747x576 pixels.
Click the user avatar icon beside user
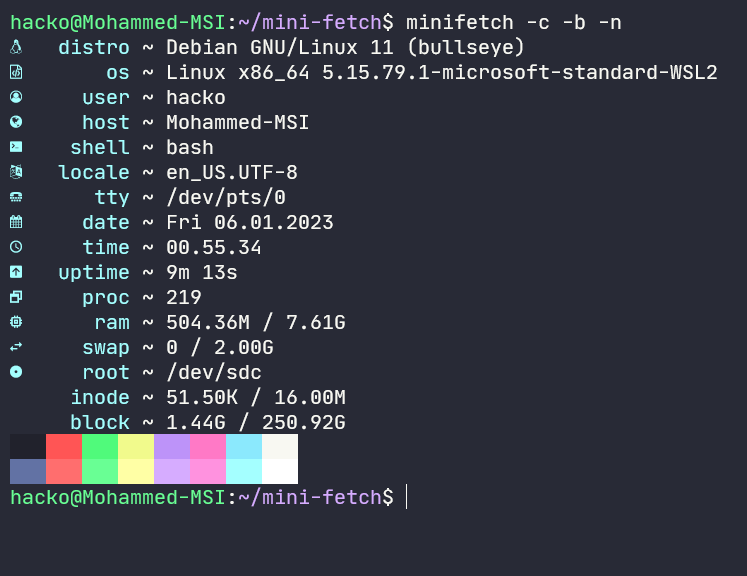click(16, 97)
